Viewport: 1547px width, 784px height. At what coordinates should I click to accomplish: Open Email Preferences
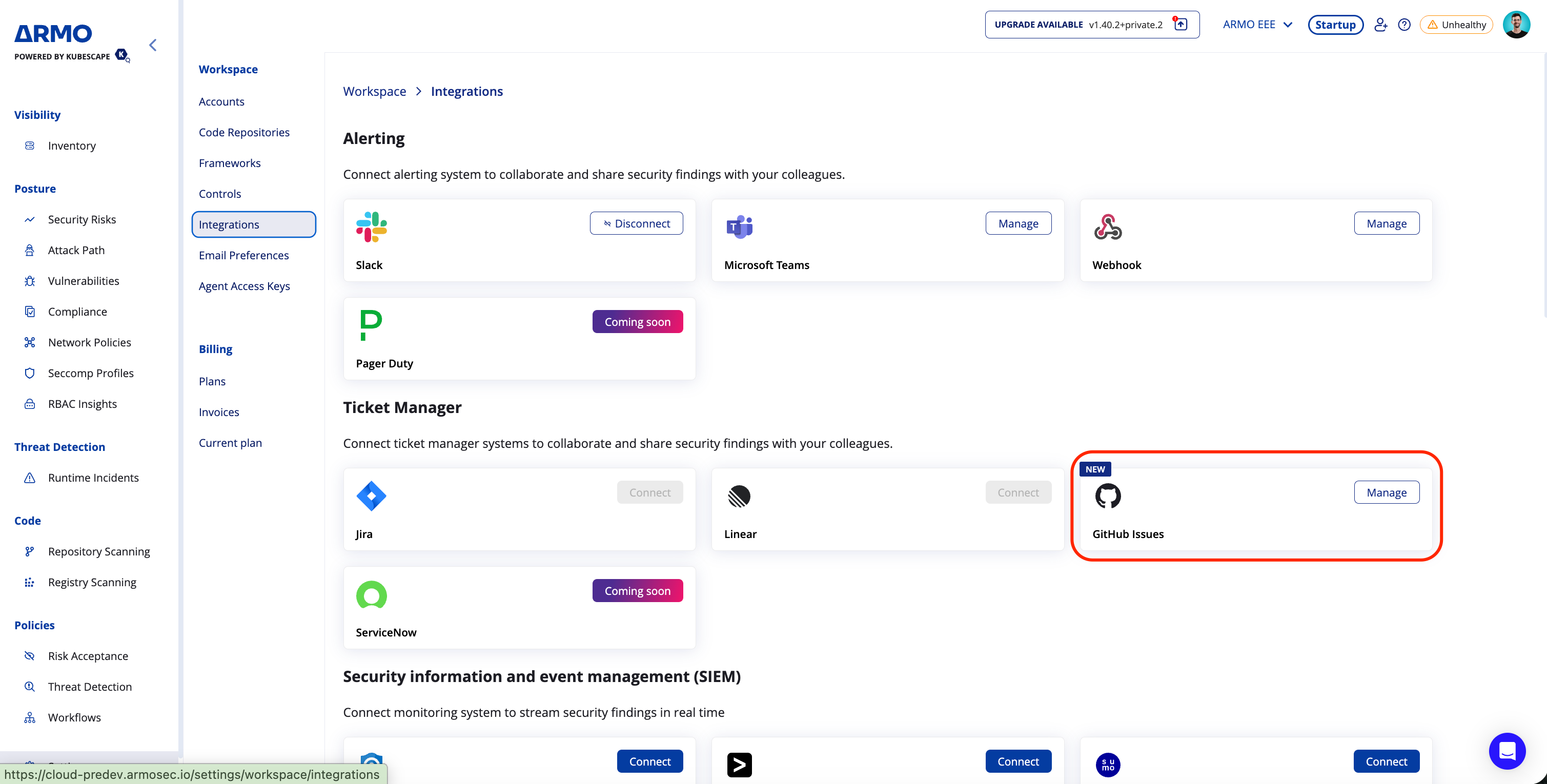(x=244, y=256)
